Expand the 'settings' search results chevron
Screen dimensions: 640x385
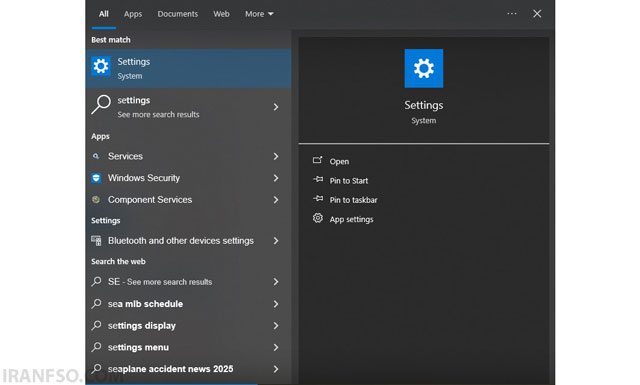point(276,107)
